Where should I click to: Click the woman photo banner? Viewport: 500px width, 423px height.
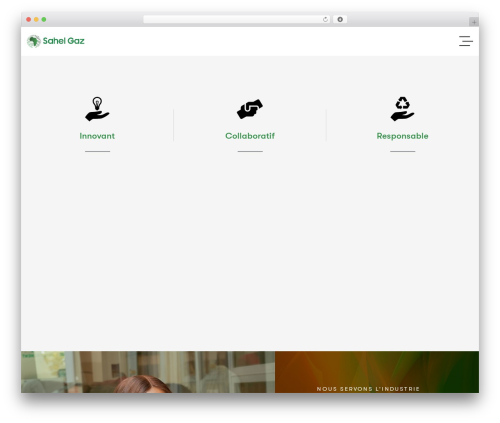point(148,372)
